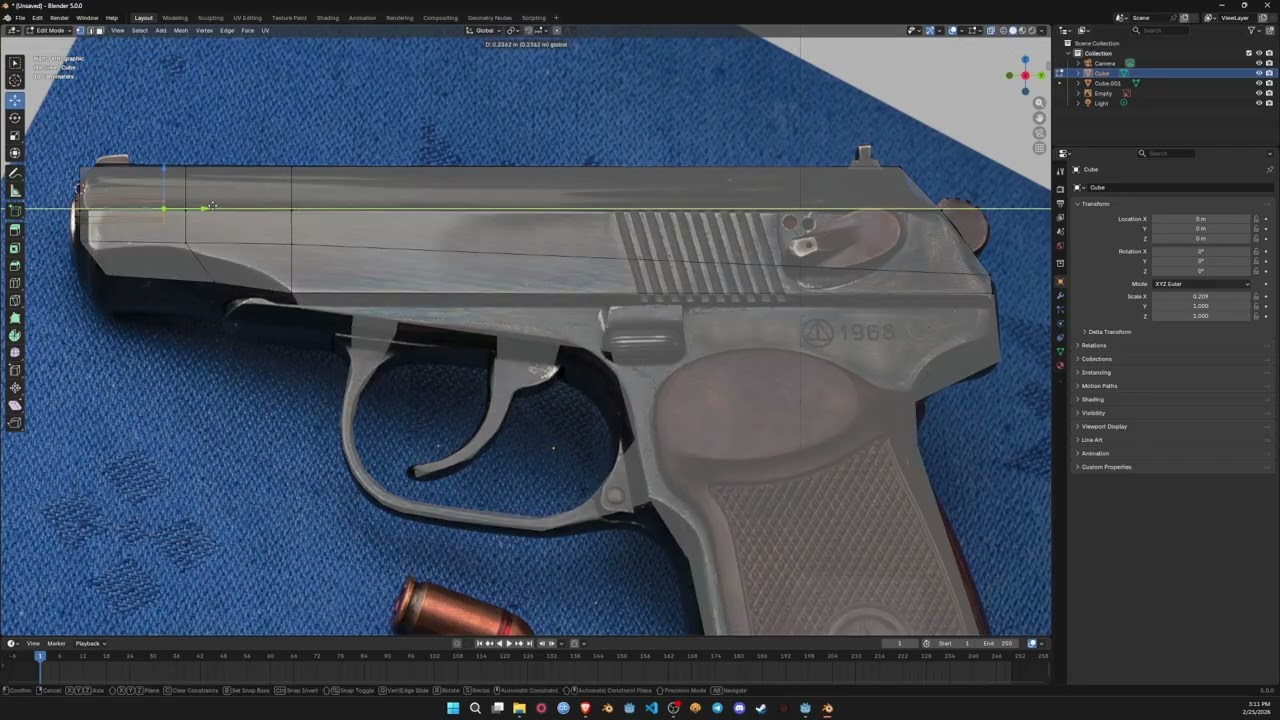Viewport: 1280px width, 720px height.
Task: Select the Shrink/Fatten tool
Action: coord(15,388)
